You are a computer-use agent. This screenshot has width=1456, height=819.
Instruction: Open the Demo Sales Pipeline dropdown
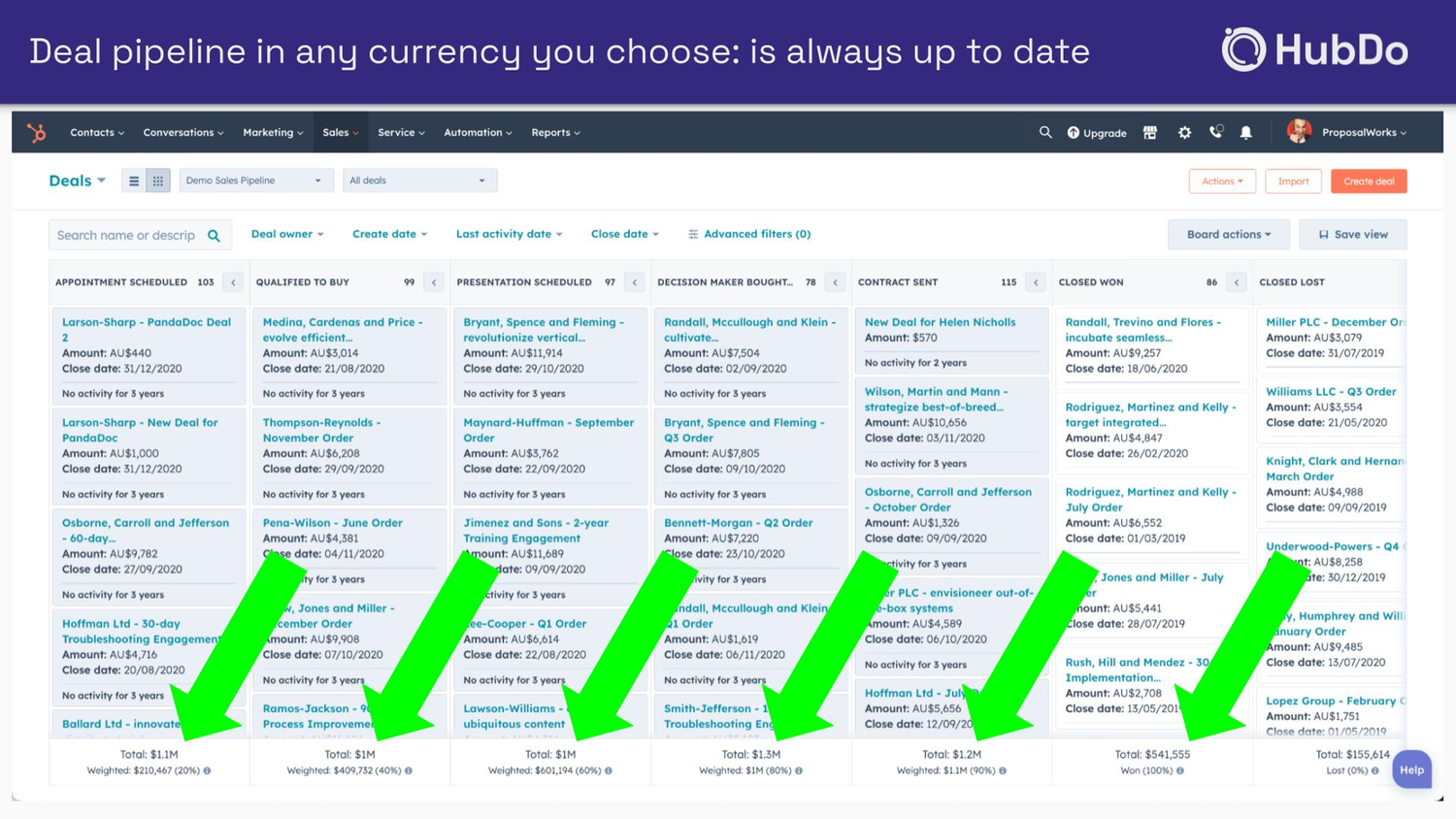[255, 180]
